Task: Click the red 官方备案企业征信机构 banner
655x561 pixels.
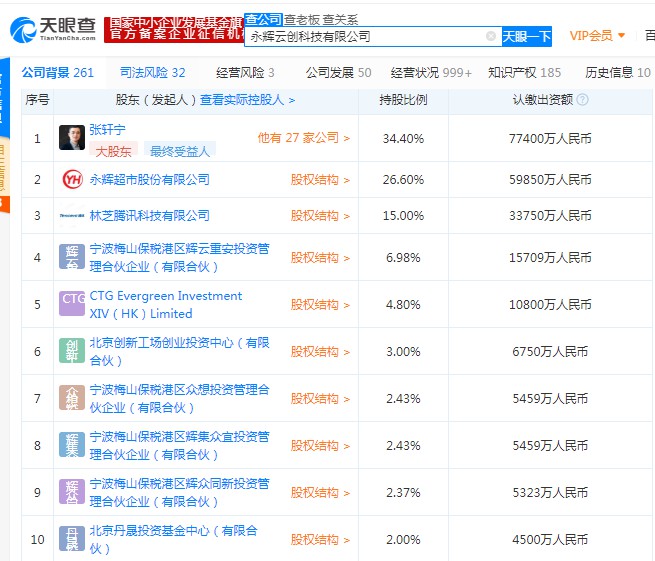Action: [174, 29]
